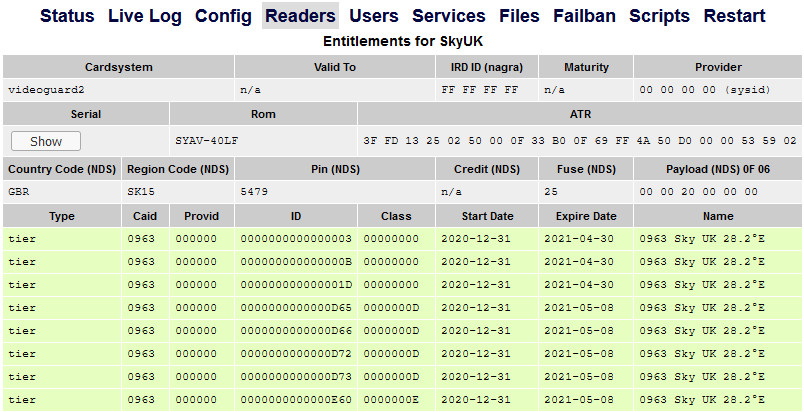This screenshot has width=804, height=412.
Task: Select tier ID 0000000000000D72
Action: point(296,354)
